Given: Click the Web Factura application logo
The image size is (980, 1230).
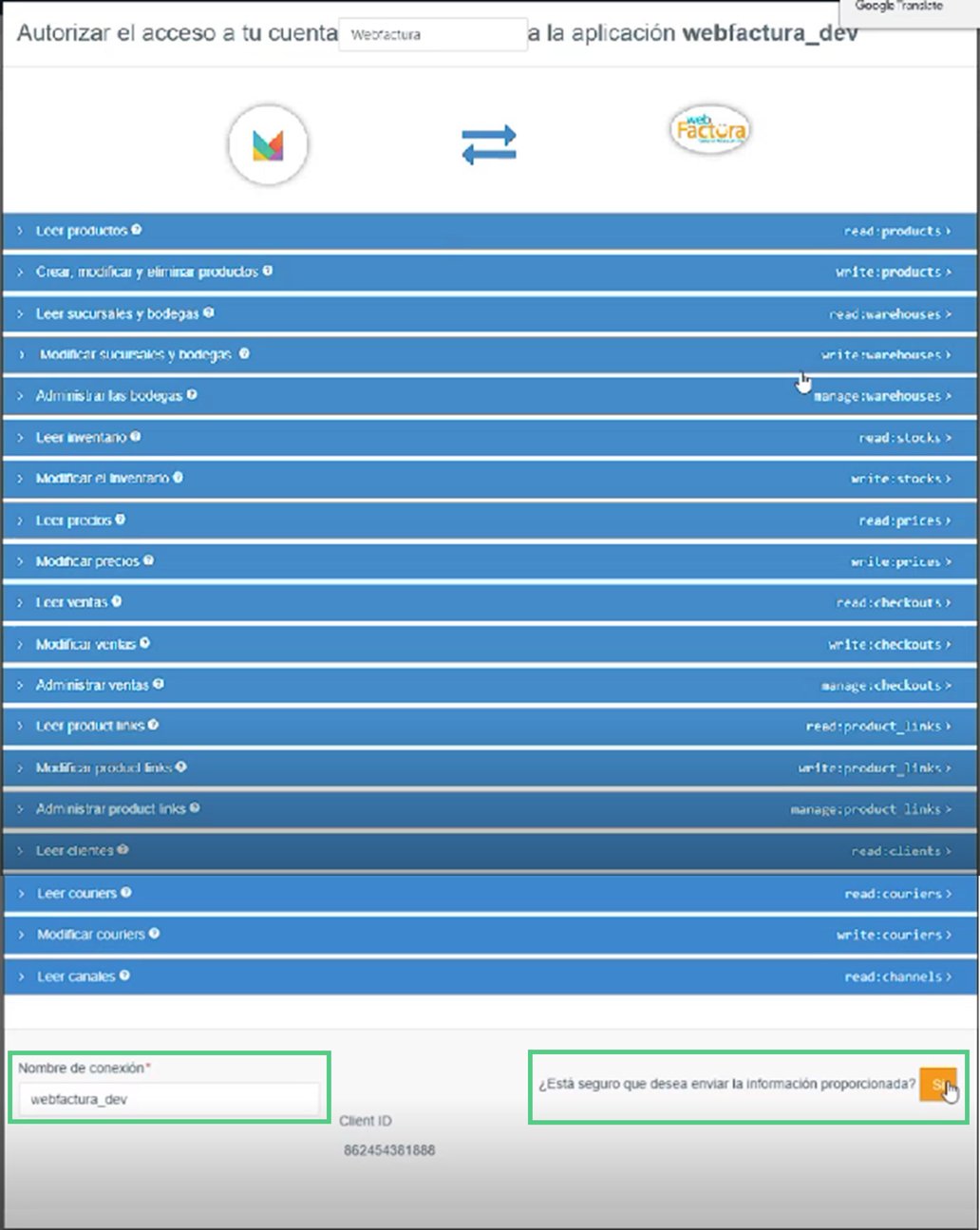Looking at the screenshot, I should point(709,129).
